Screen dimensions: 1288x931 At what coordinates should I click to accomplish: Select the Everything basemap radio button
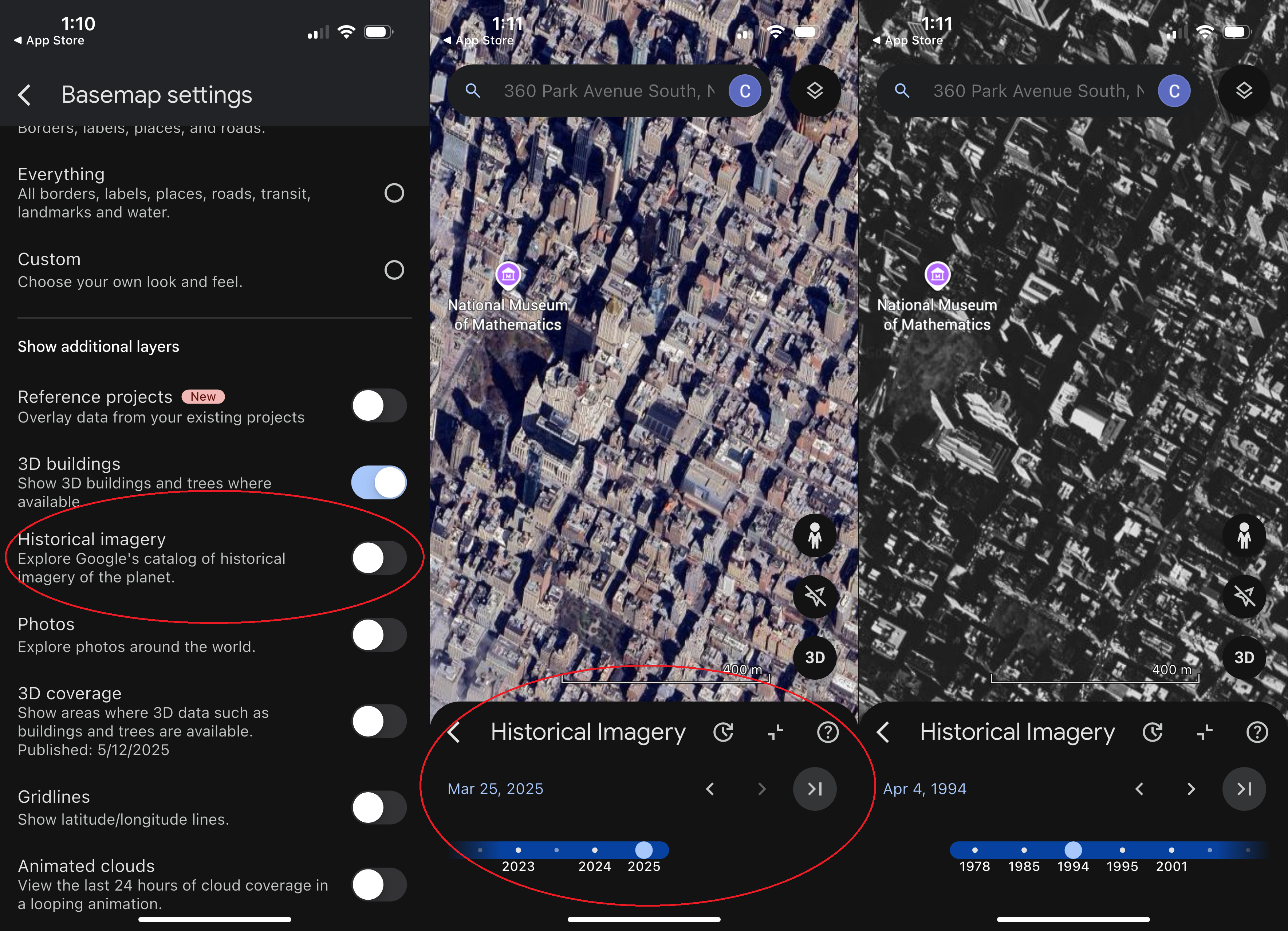[394, 193]
